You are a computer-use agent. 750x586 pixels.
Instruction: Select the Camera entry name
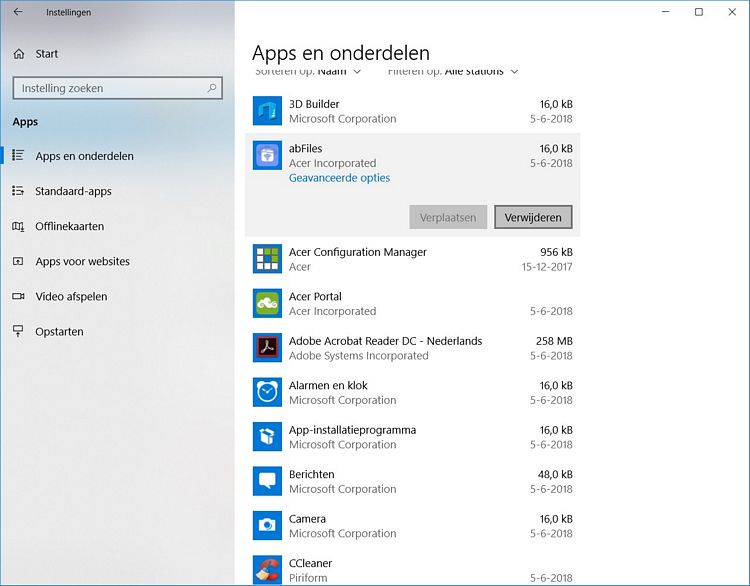point(307,519)
